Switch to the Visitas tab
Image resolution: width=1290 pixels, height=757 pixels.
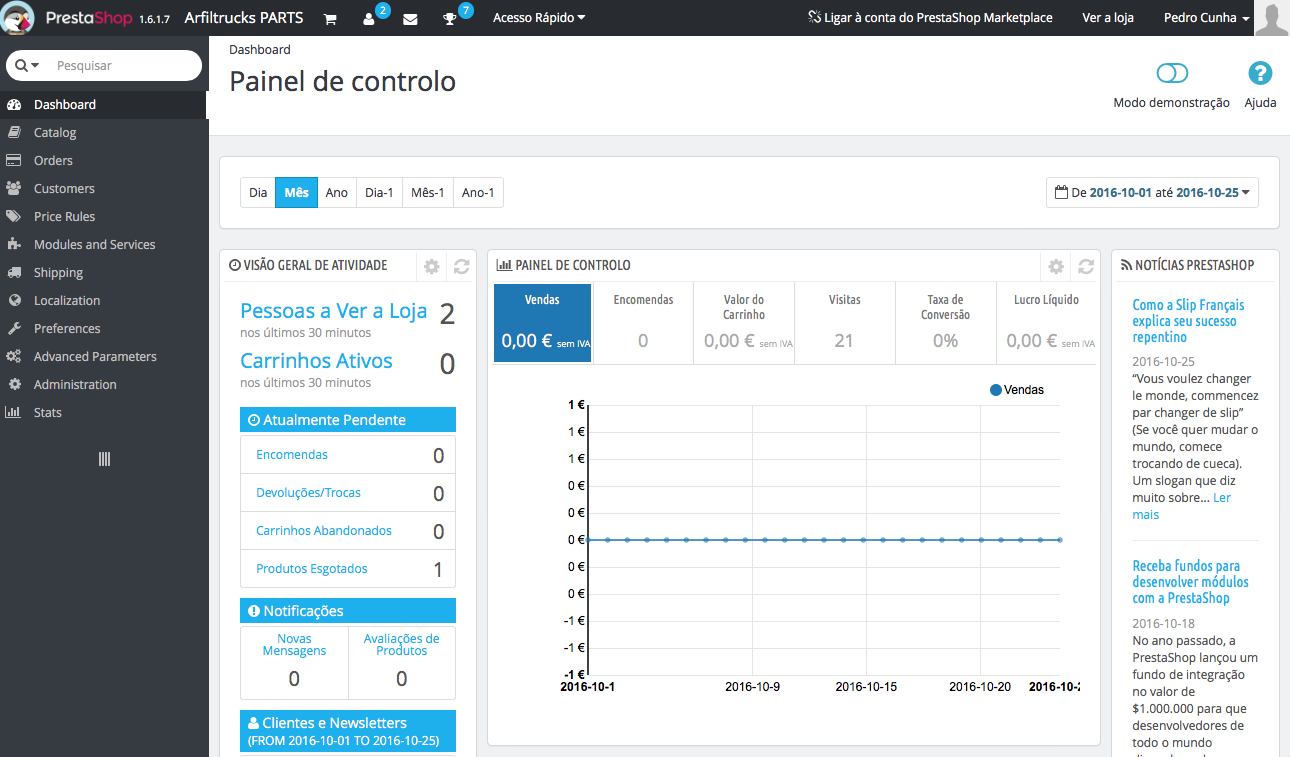845,323
